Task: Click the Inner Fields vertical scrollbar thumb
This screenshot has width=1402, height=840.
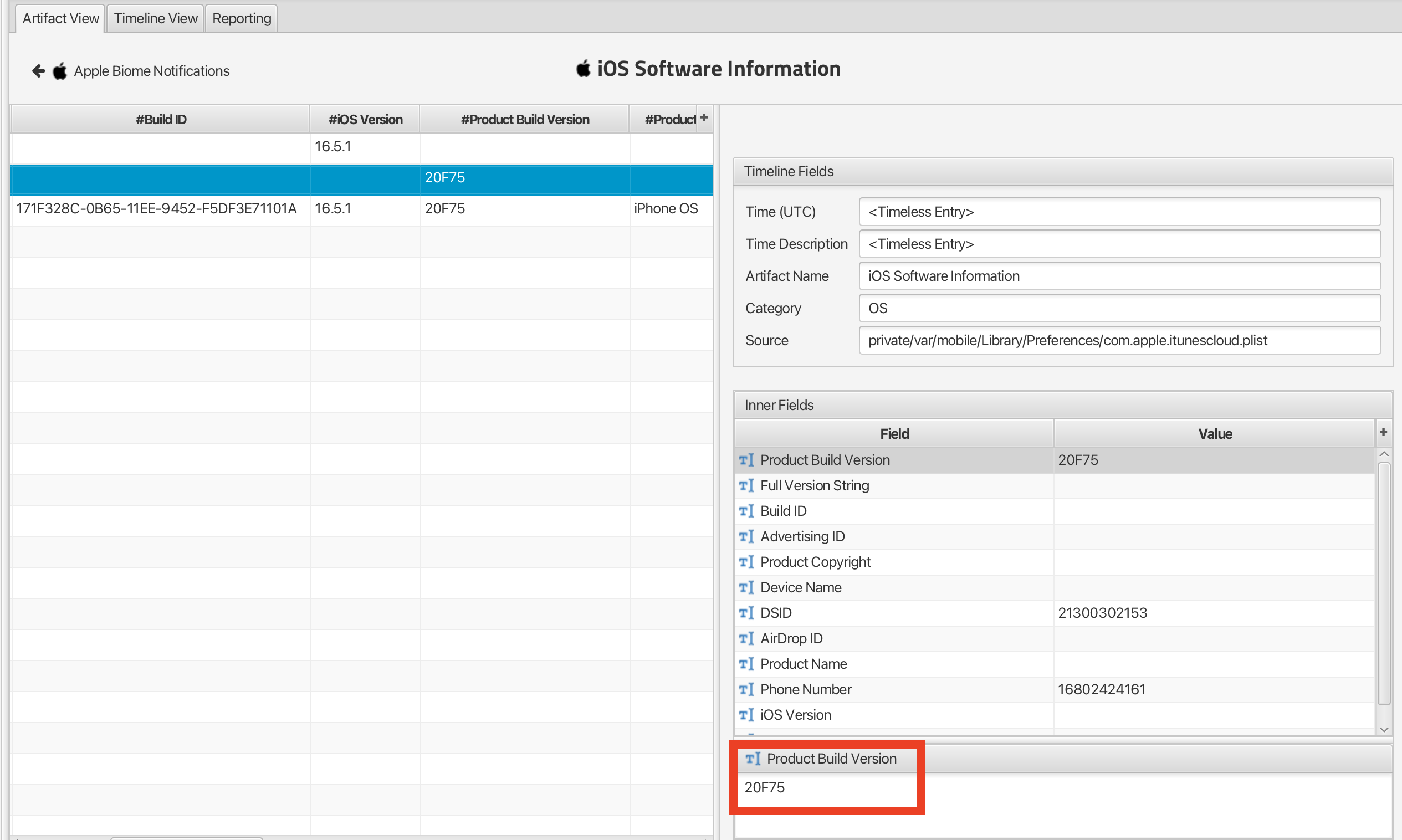Action: click(1384, 583)
